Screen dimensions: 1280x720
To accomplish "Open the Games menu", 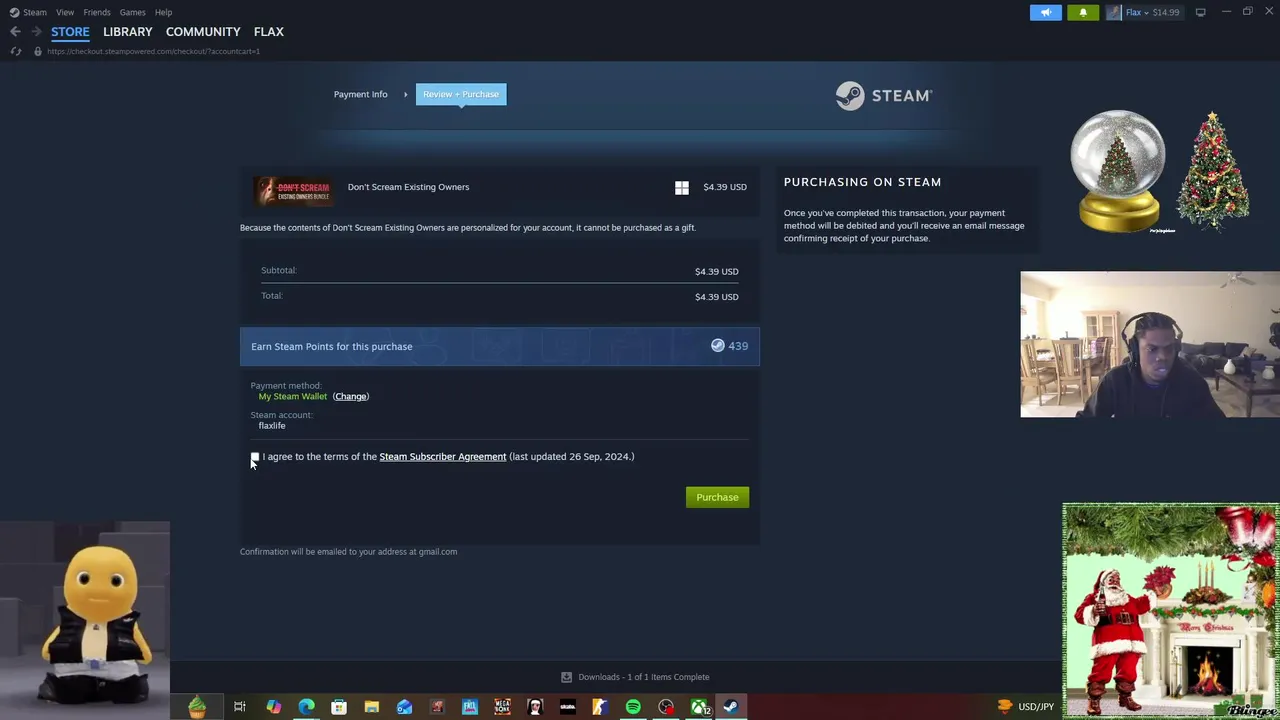I will [x=132, y=12].
